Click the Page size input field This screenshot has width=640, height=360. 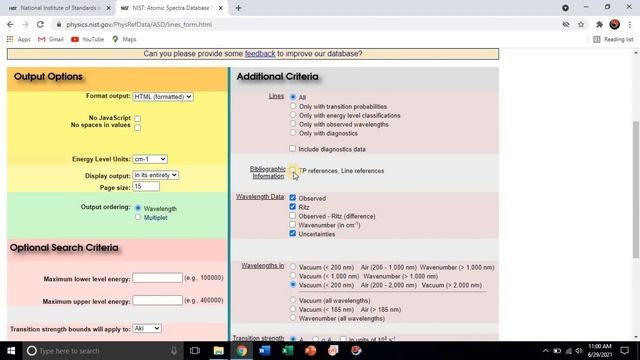click(146, 187)
